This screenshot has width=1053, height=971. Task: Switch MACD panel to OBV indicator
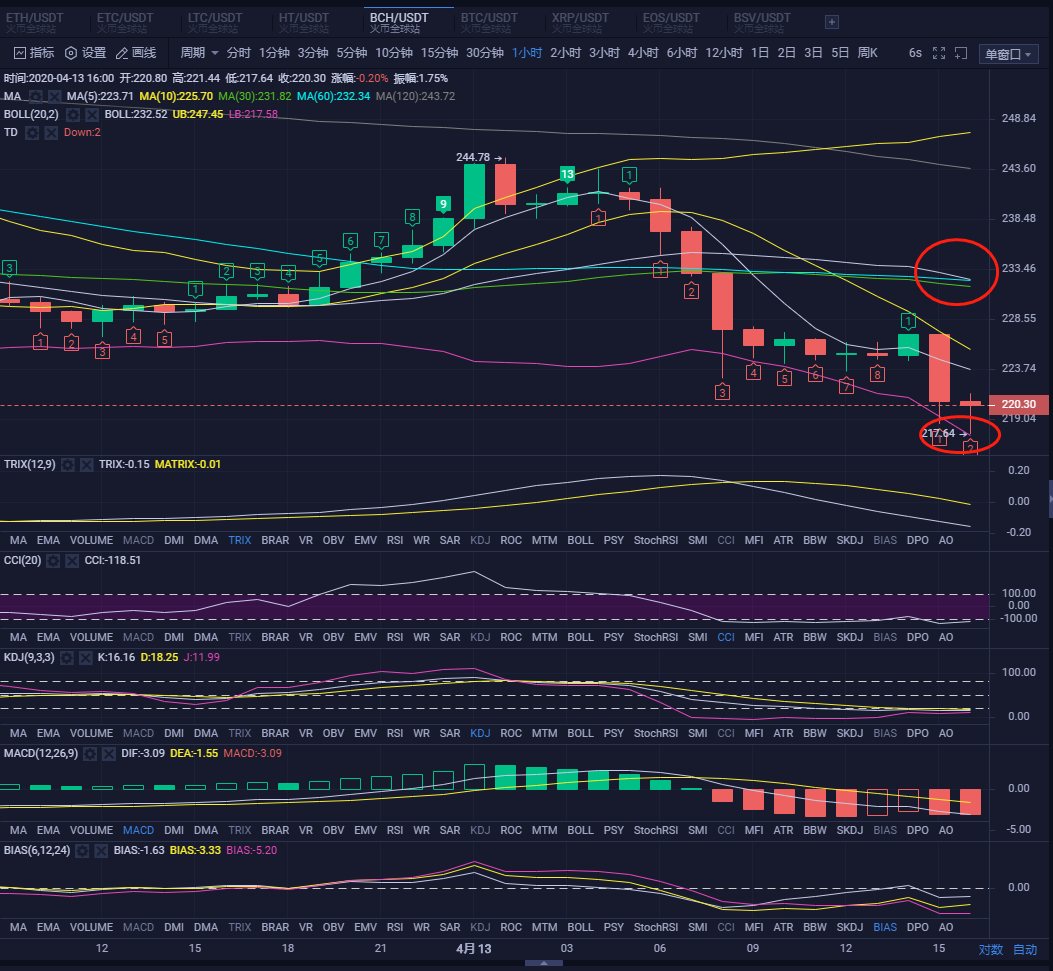(333, 831)
